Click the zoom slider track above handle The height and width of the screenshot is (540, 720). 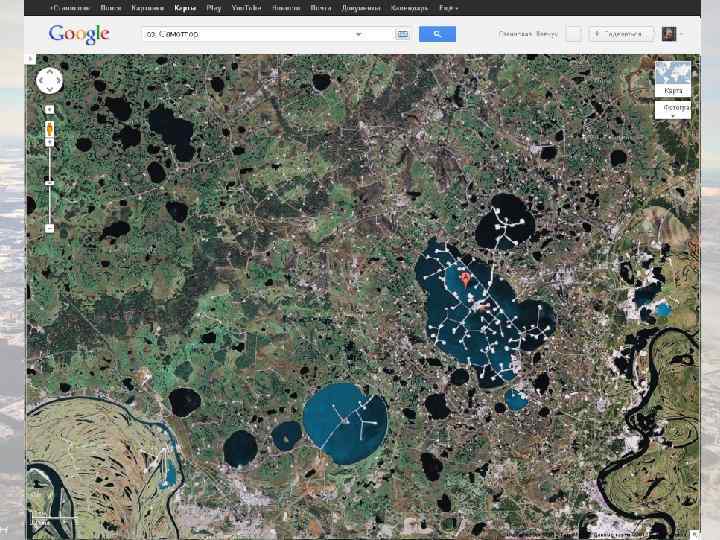click(50, 163)
